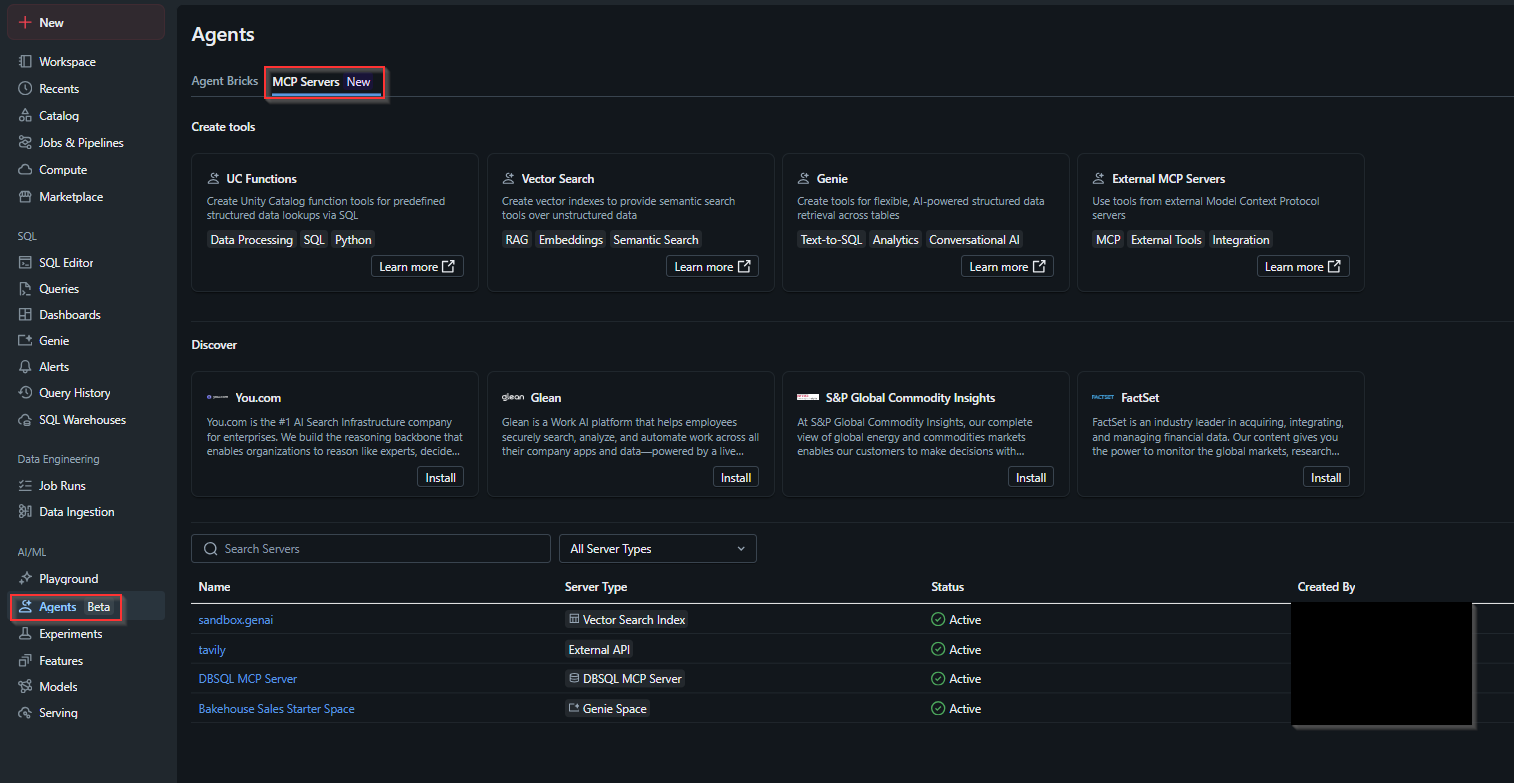Open the SQL Editor
Screen dimensions: 1514x783
click(x=66, y=262)
